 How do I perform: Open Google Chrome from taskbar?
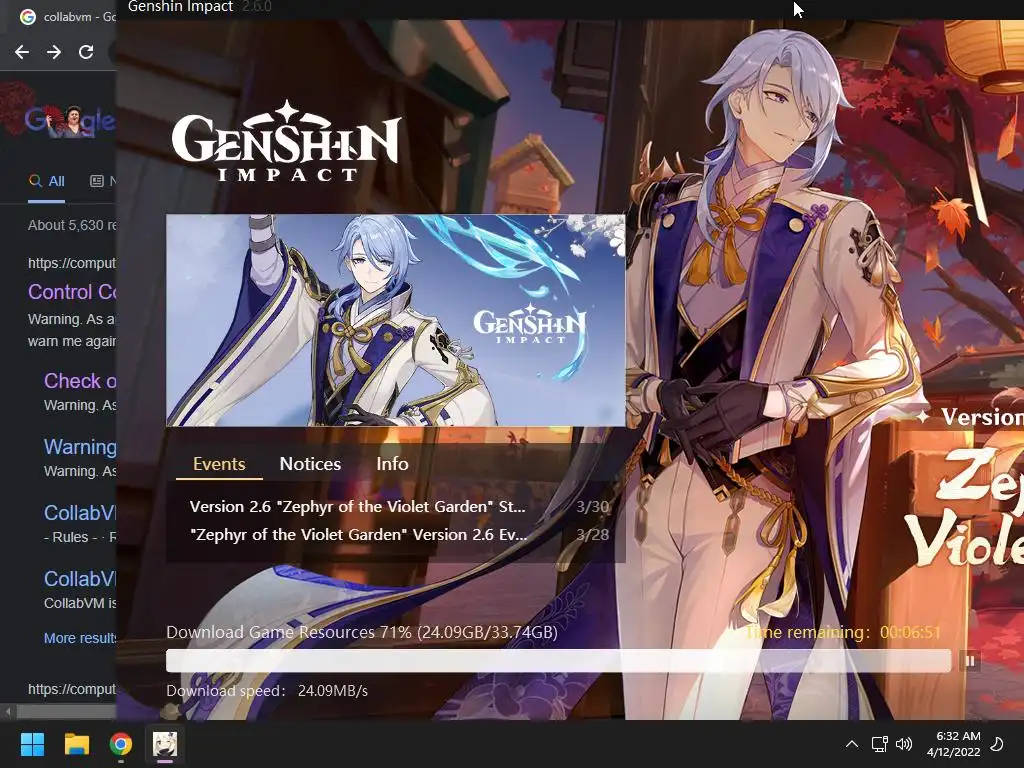tap(121, 744)
